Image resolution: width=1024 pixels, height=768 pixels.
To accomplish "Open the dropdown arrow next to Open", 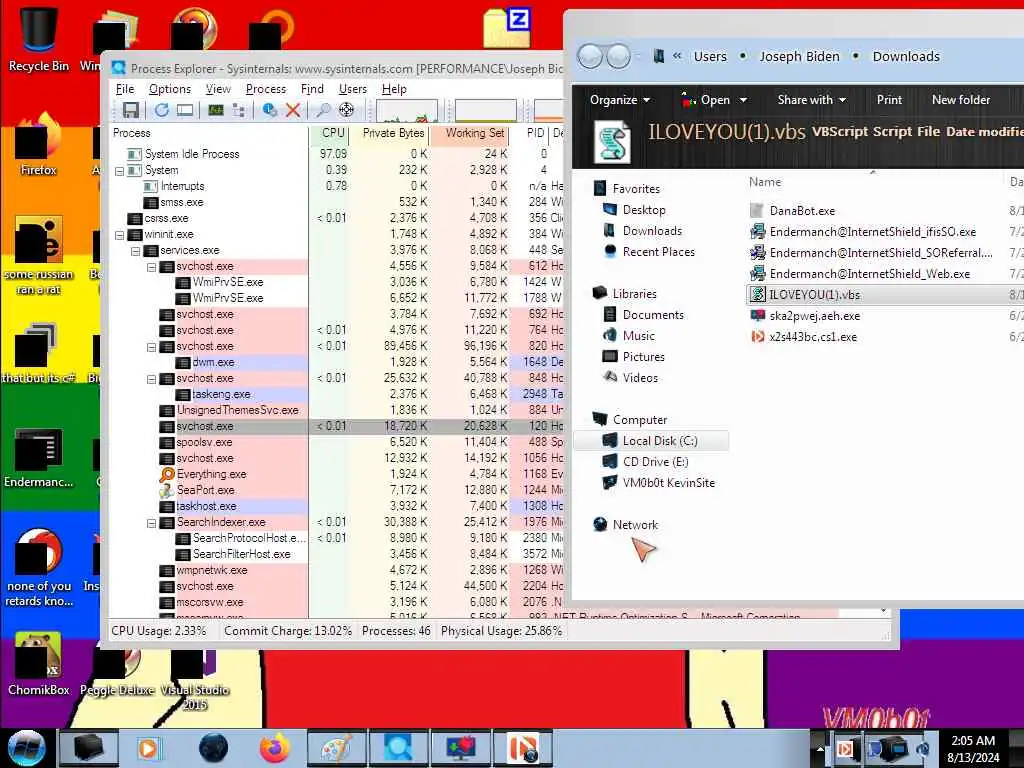I will (x=743, y=100).
